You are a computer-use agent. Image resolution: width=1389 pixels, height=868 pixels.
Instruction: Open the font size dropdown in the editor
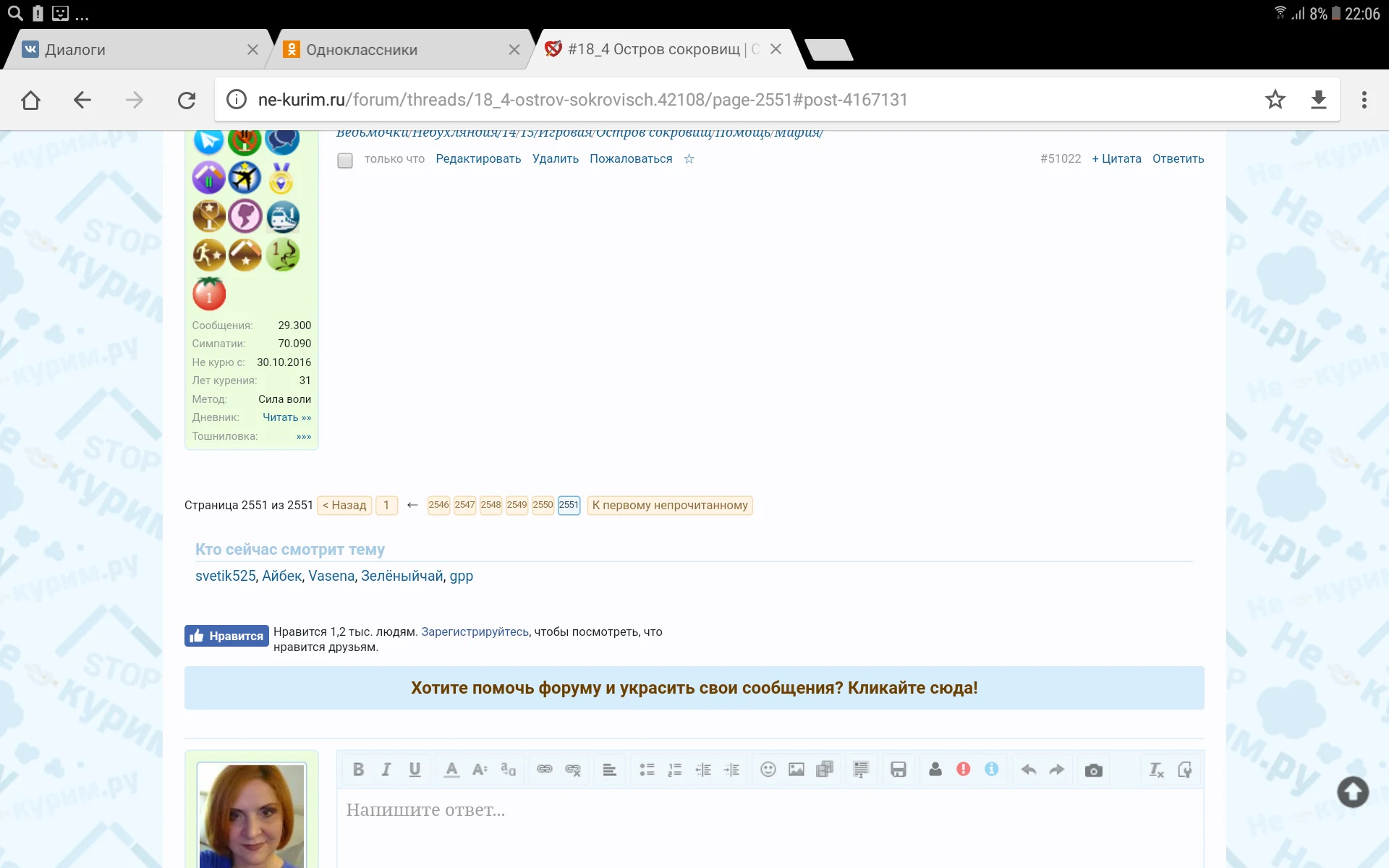(x=480, y=770)
